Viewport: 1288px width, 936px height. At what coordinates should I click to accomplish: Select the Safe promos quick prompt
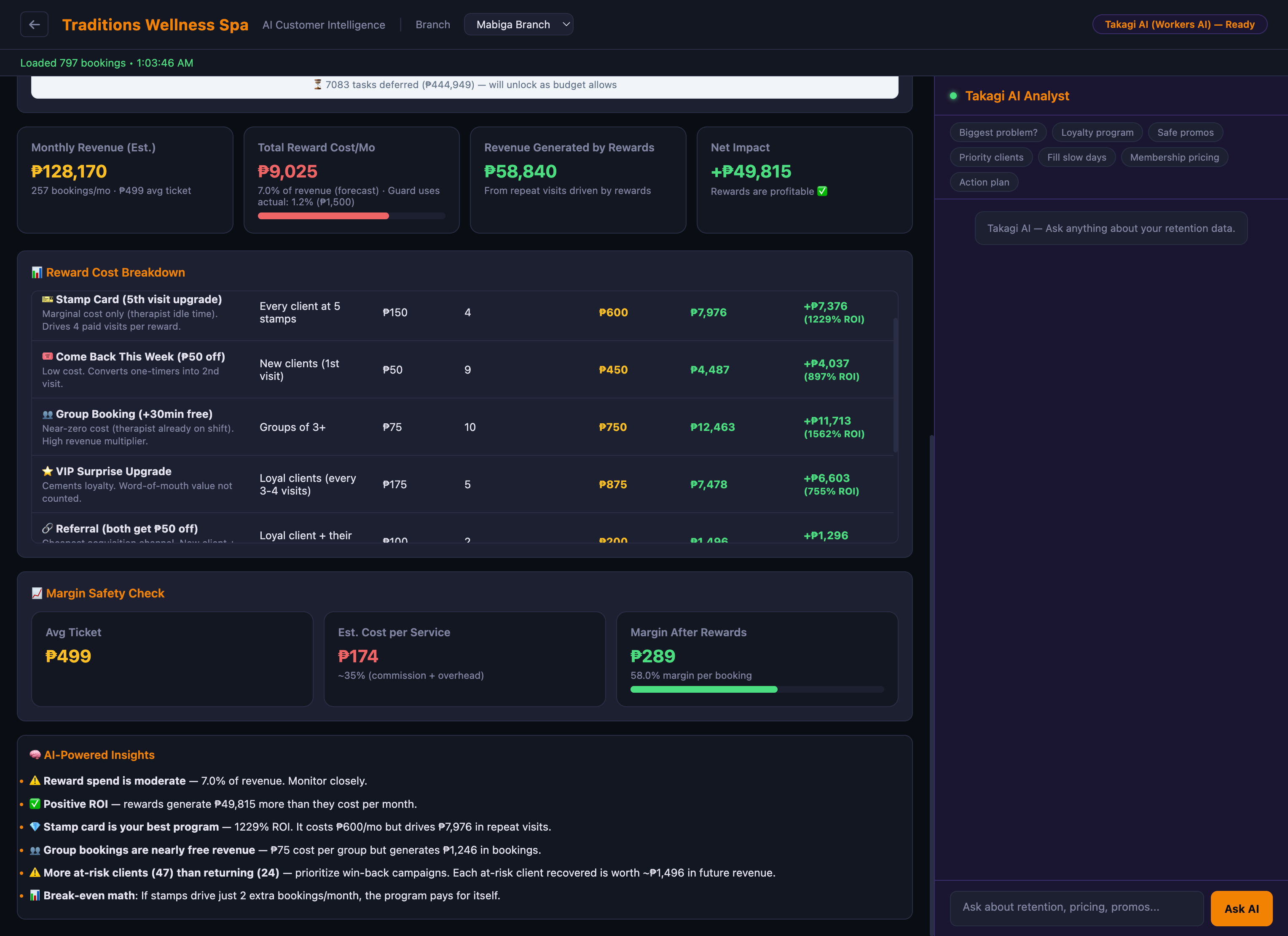[1185, 132]
